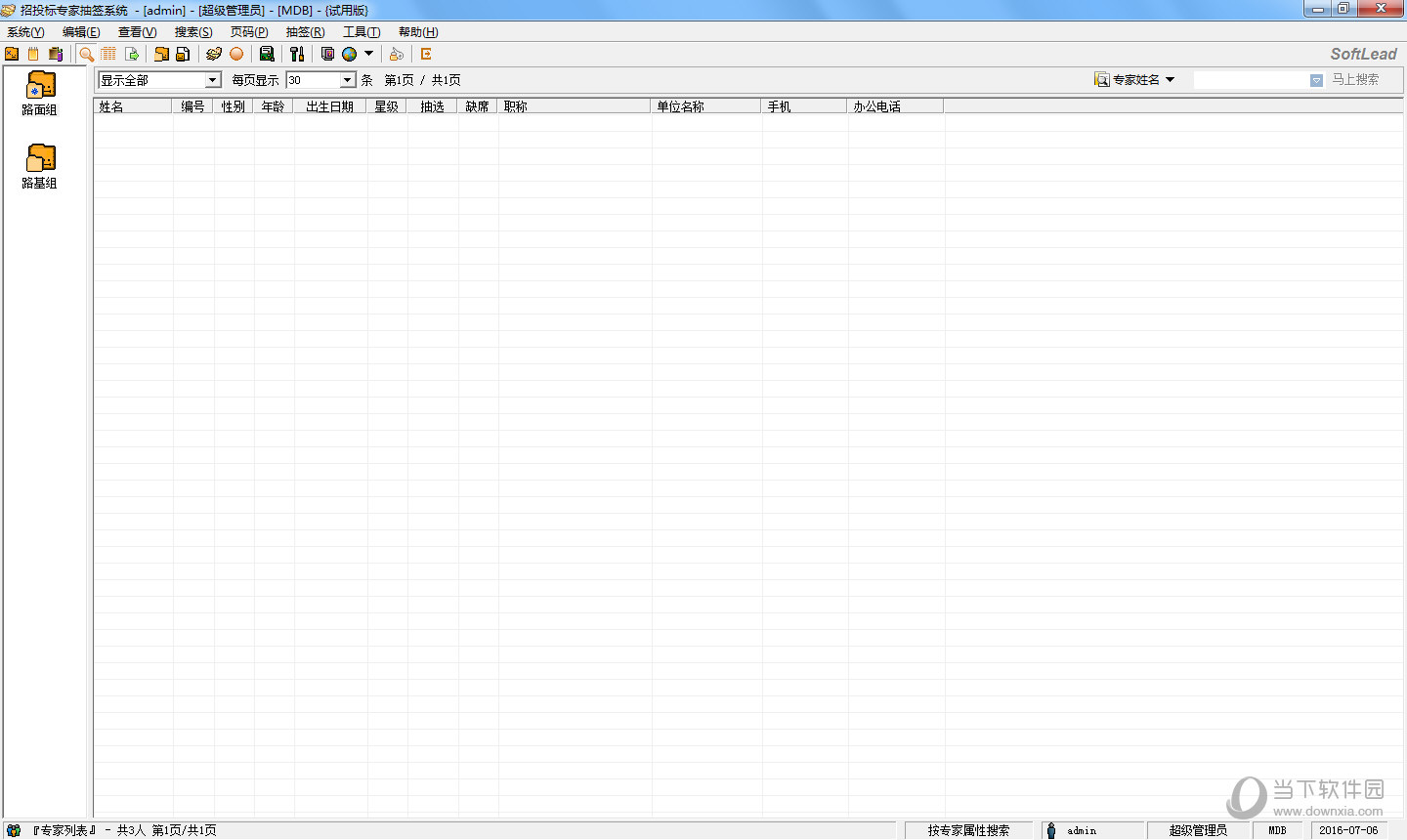Viewport: 1407px width, 840px height.
Task: Click the purple help book icon
Action: 327,54
